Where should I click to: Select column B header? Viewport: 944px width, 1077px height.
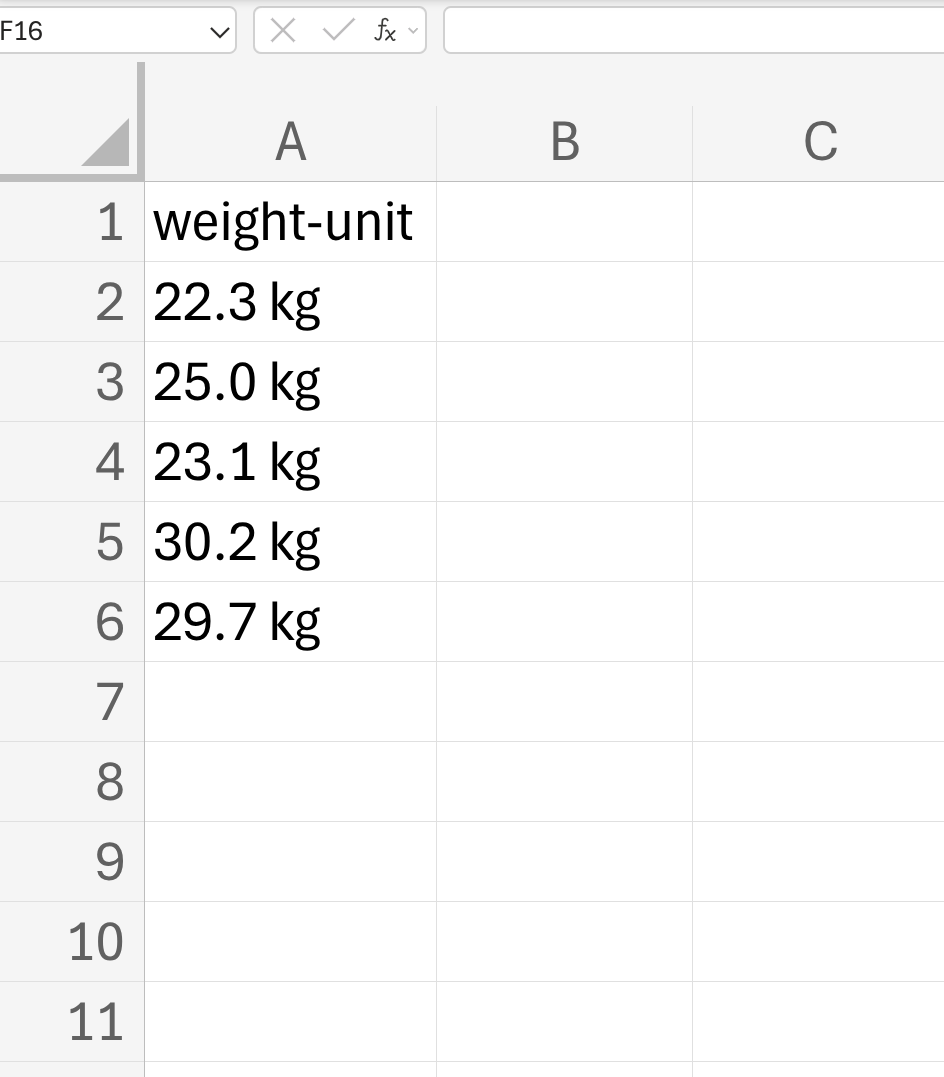point(565,144)
